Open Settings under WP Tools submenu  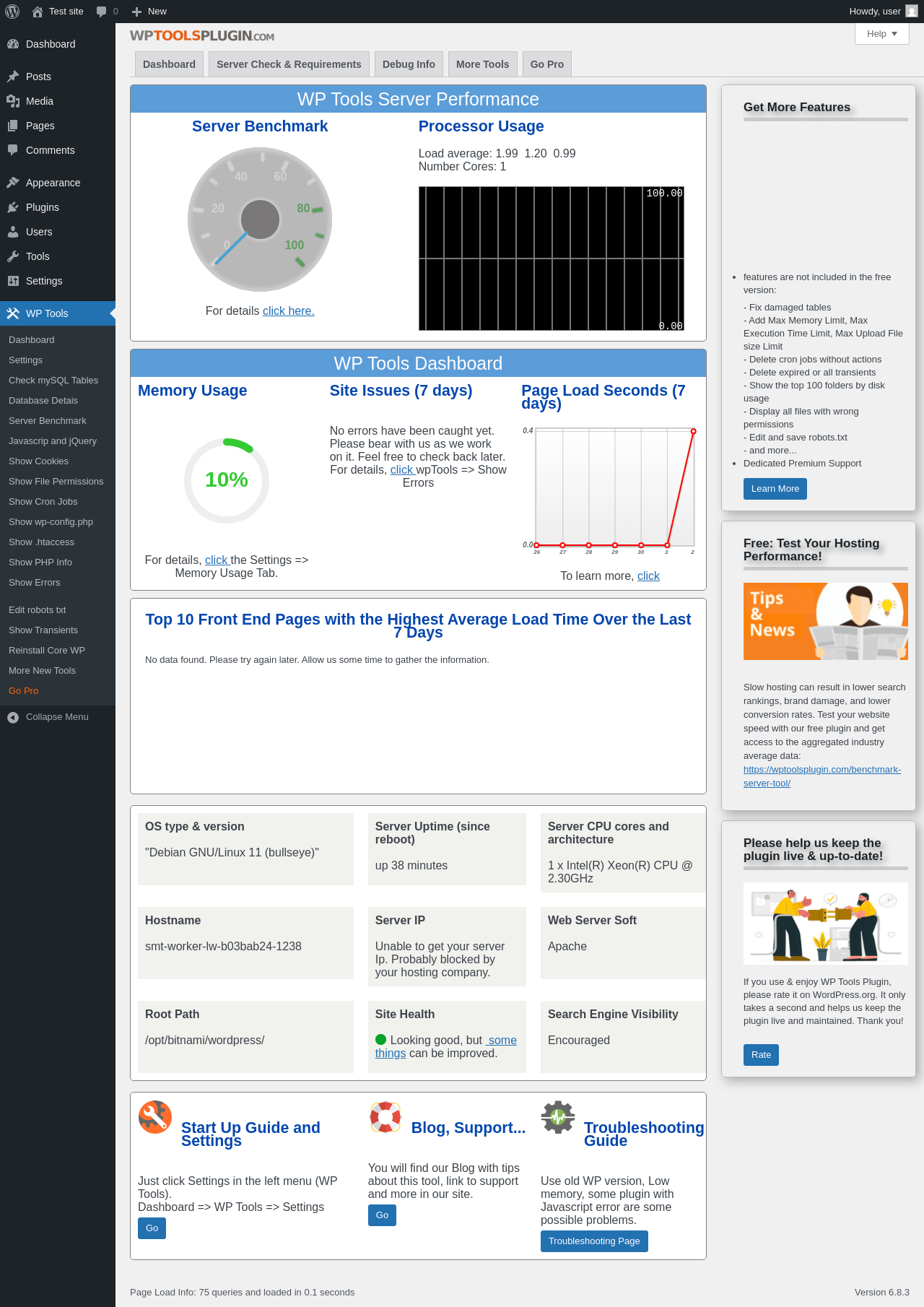58,360
